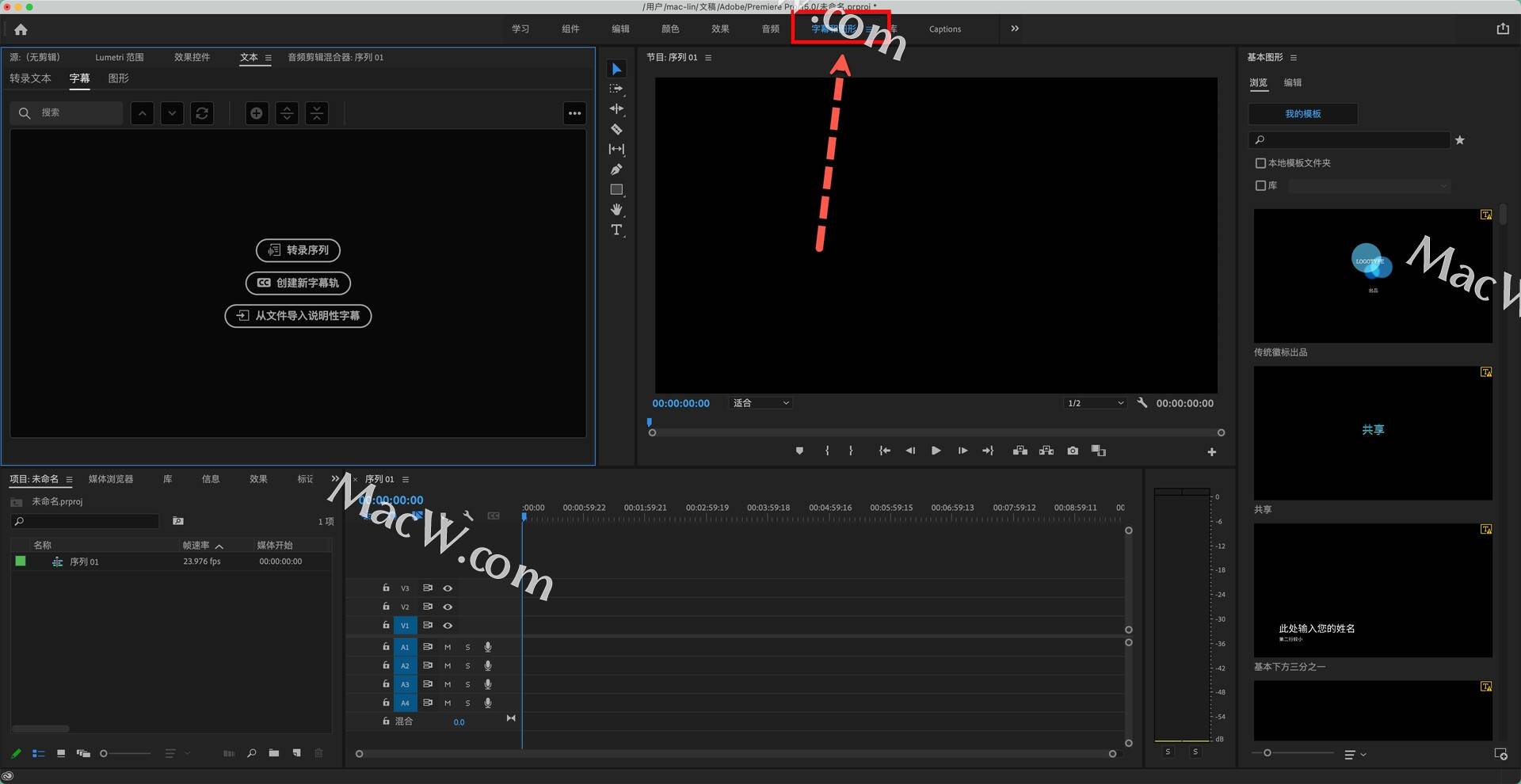1521x784 pixels.
Task: Switch to the 颜色 workspace
Action: point(670,29)
